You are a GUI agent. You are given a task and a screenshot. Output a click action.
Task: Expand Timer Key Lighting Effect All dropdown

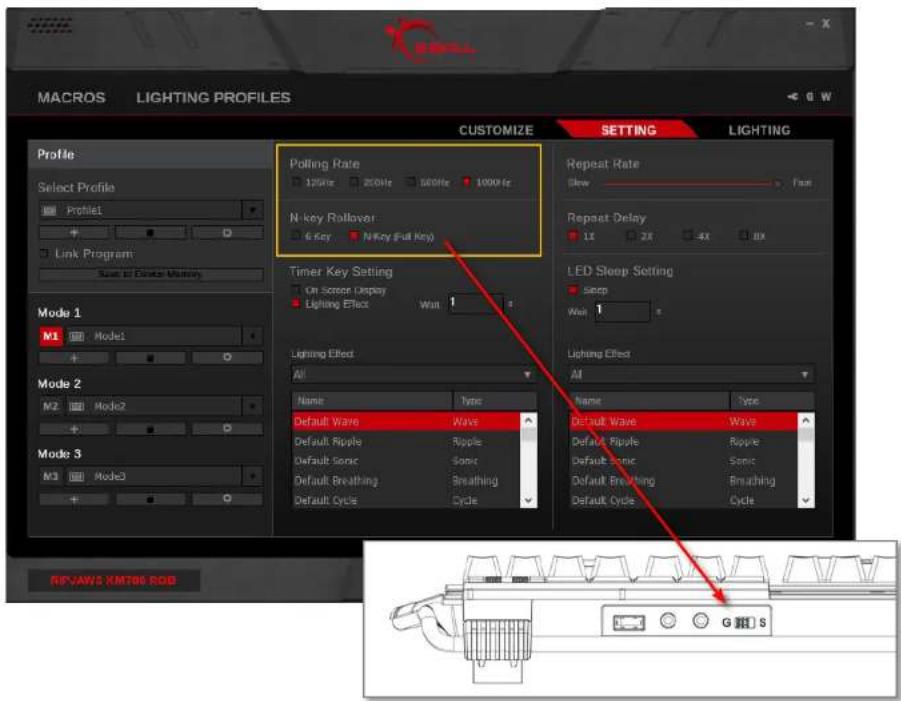click(x=414, y=375)
